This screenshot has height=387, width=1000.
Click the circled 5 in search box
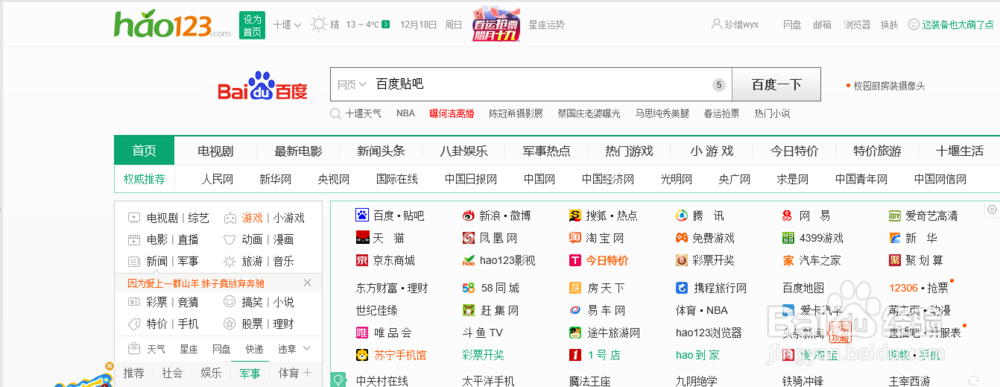719,85
